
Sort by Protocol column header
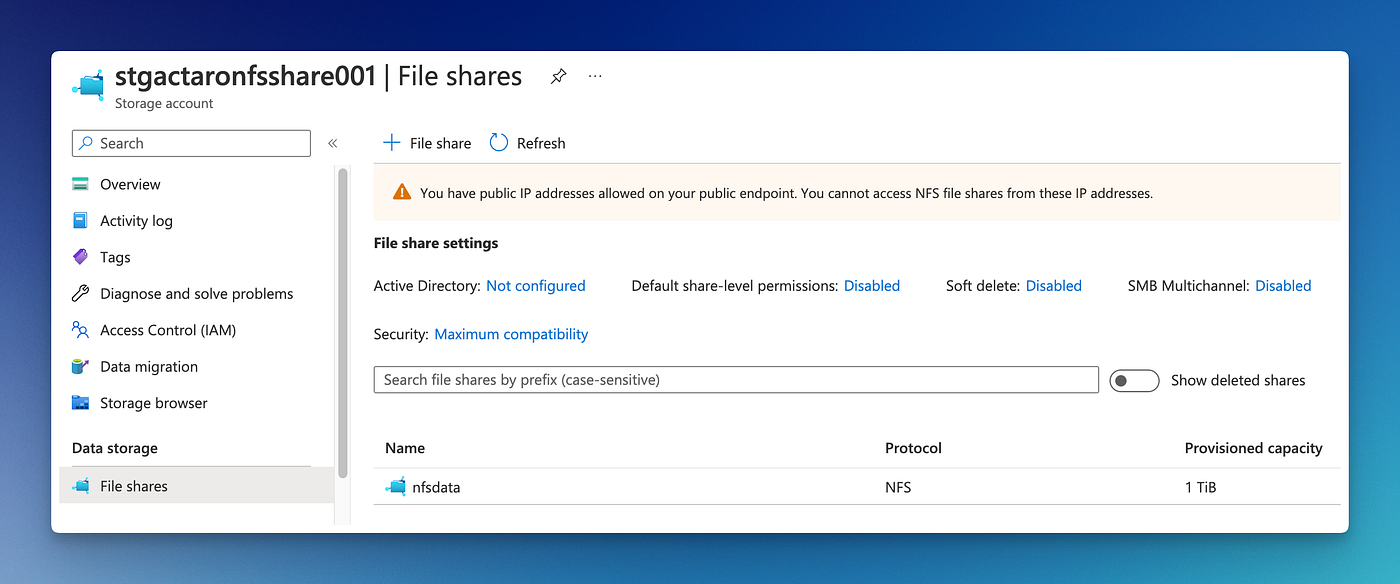pos(913,448)
